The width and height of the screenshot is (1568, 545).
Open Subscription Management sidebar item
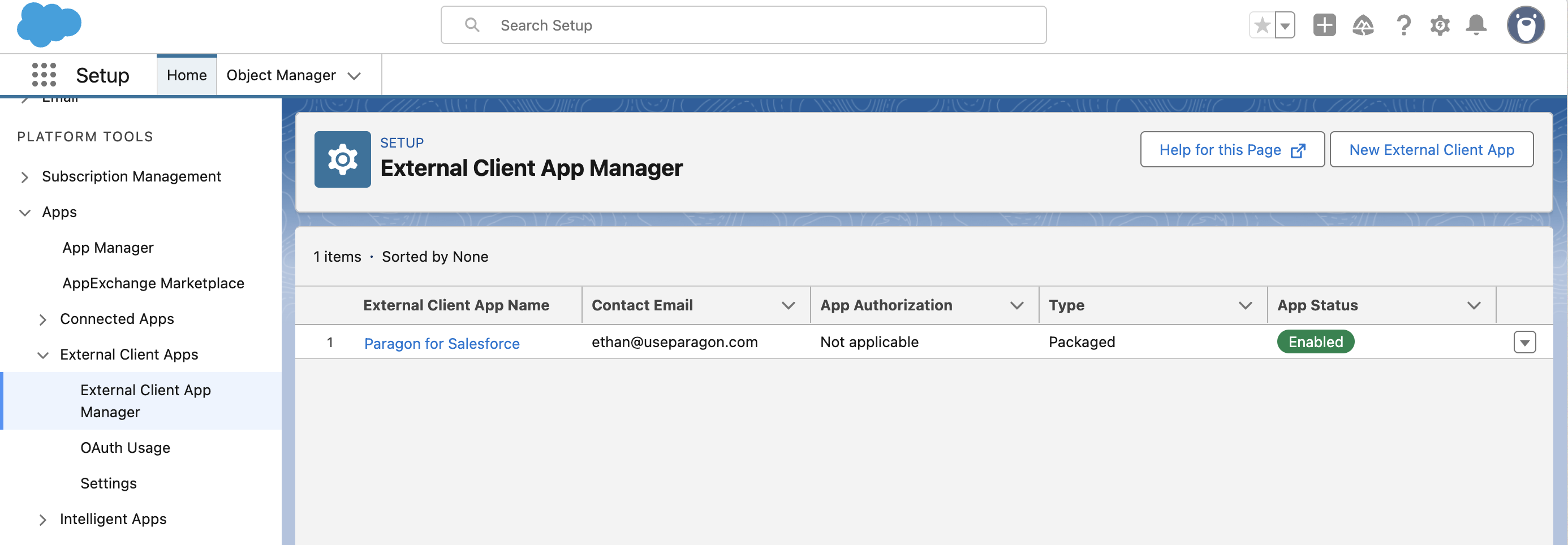coord(131,176)
